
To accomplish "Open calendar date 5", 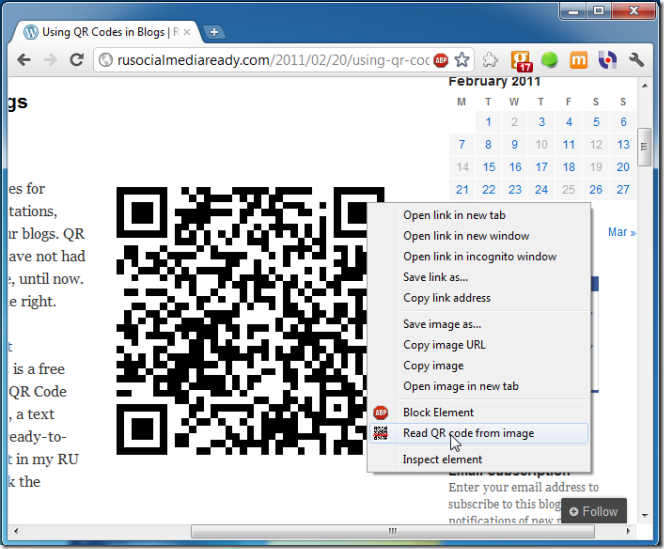I will pos(596,122).
